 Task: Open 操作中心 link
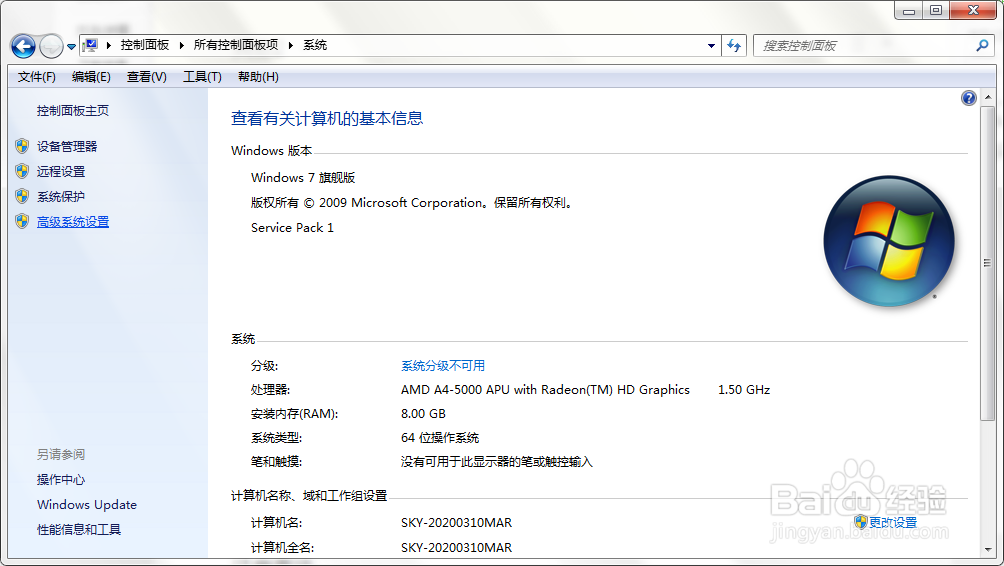click(x=61, y=480)
